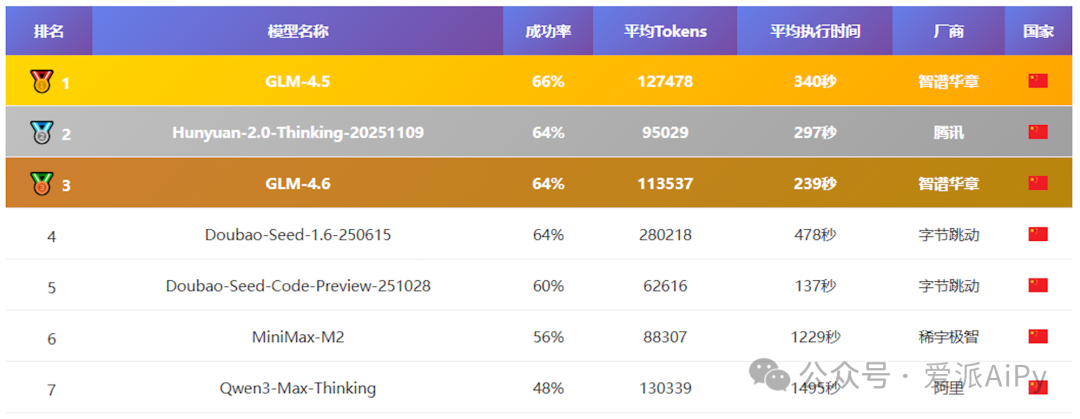Click 64% success rate in GLM-4.6 row
1080x419 pixels.
[548, 183]
